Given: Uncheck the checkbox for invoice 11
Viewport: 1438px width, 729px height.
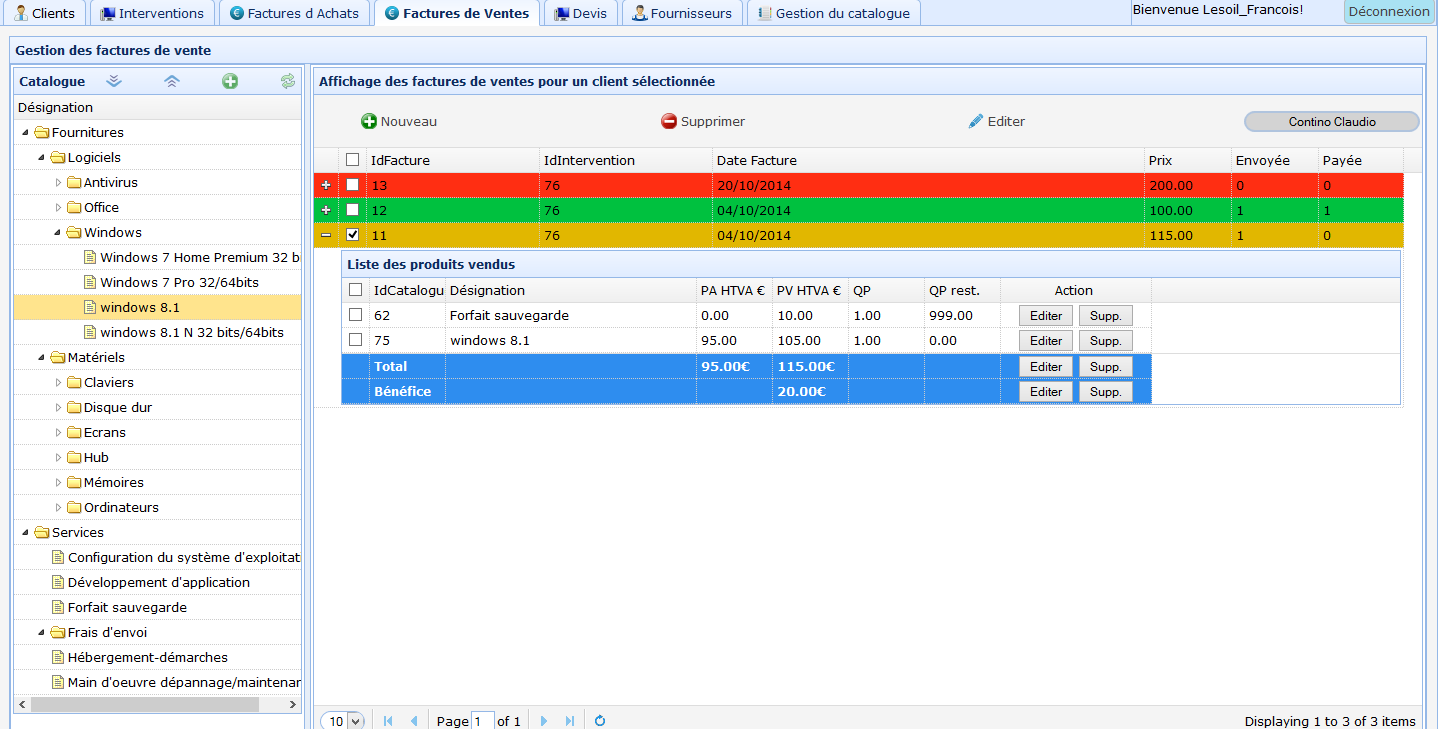Looking at the screenshot, I should pos(352,235).
